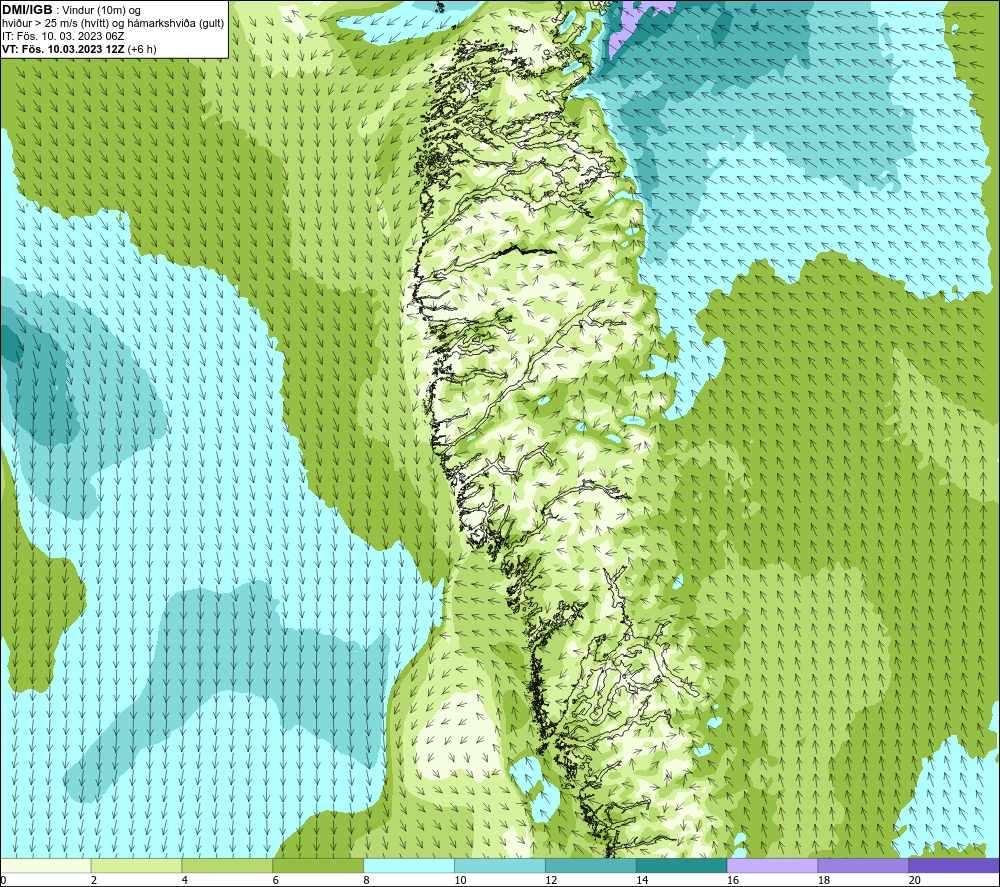Viewport: 1000px width, 887px height.
Task: Click the legend scale label '10'
Action: pyautogui.click(x=460, y=880)
